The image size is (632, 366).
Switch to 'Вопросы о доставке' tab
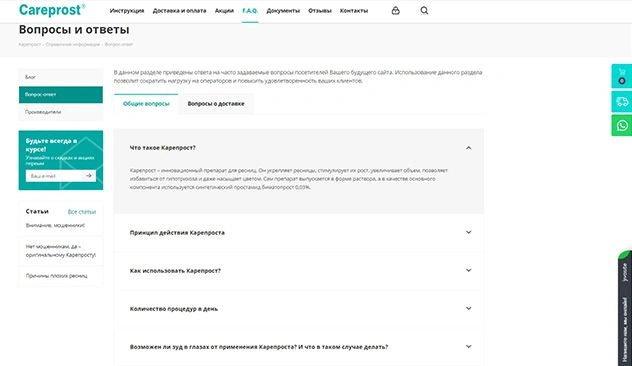tap(216, 104)
